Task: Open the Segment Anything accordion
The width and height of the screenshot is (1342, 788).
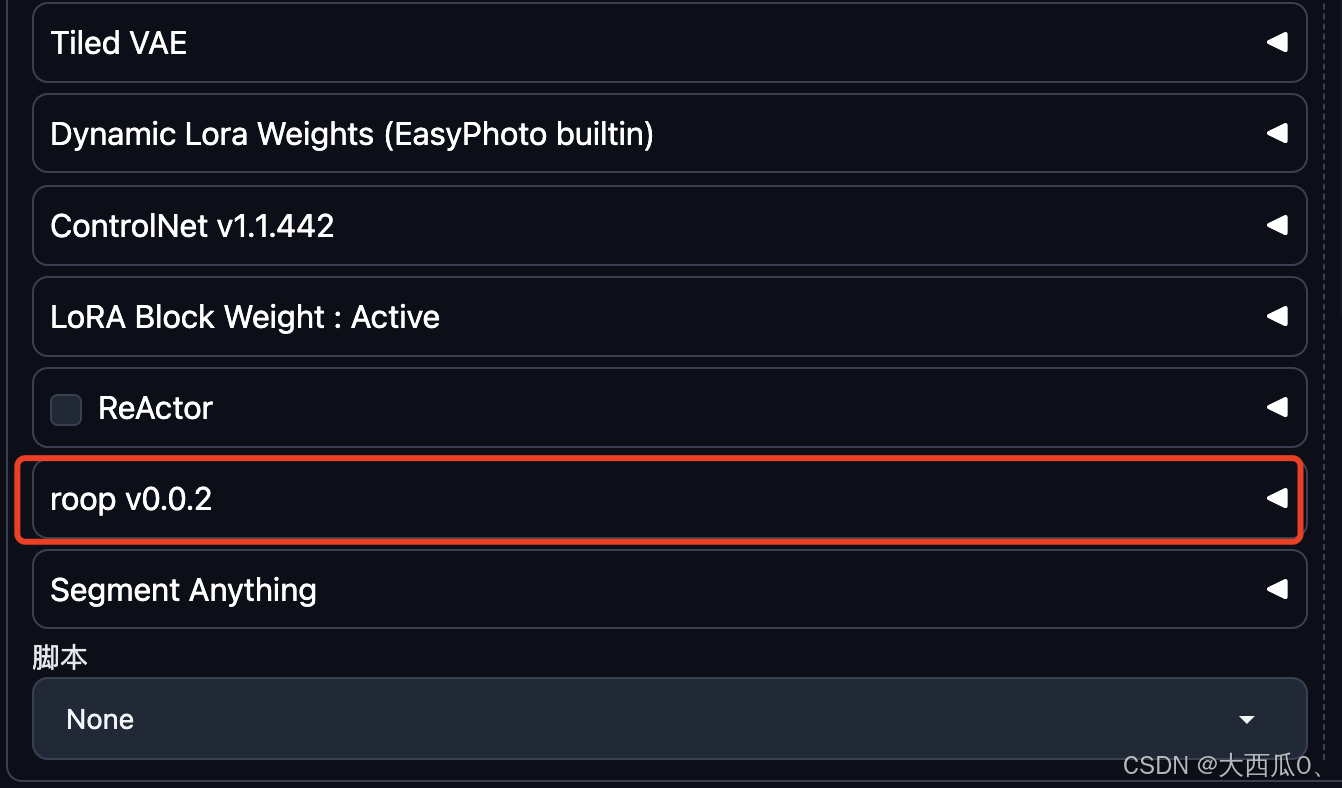Action: [x=183, y=590]
